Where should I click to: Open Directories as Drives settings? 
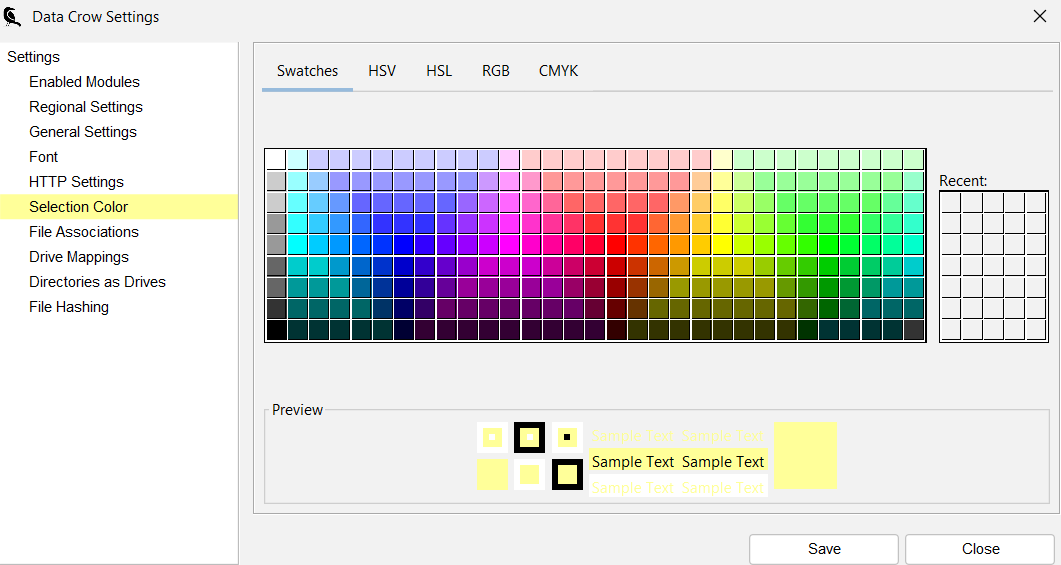point(97,282)
